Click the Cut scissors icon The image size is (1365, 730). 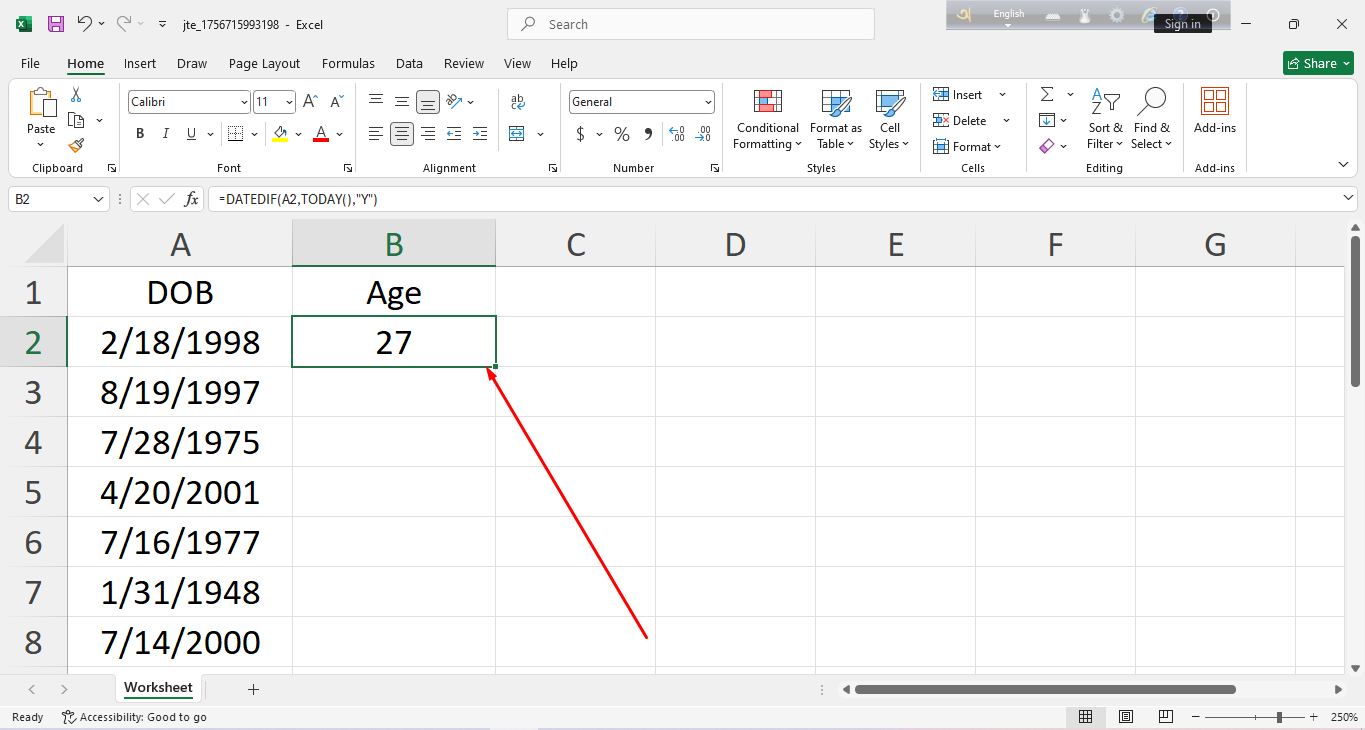coord(76,95)
